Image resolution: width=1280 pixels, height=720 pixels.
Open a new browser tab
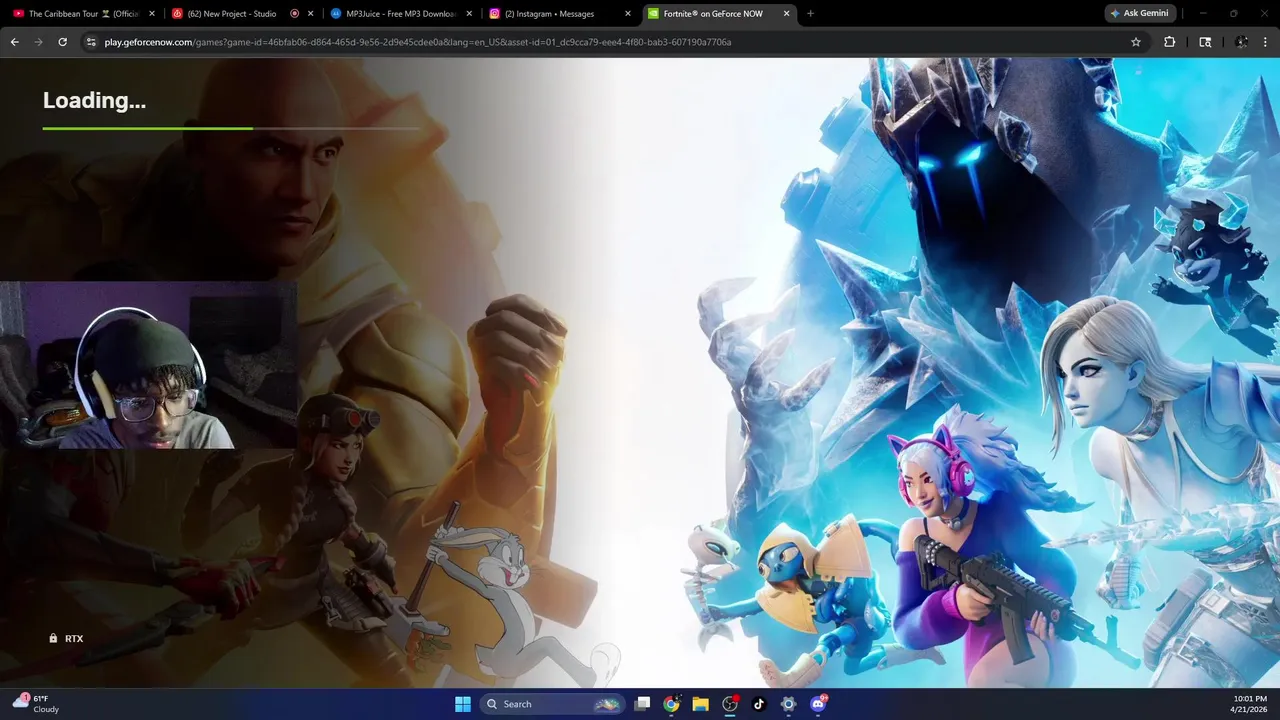[810, 14]
